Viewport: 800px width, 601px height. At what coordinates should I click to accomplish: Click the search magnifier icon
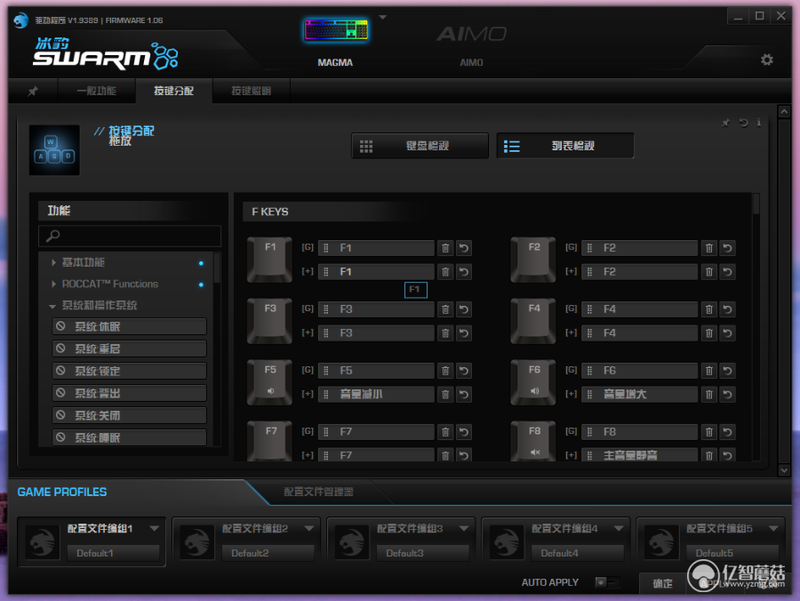pos(53,236)
